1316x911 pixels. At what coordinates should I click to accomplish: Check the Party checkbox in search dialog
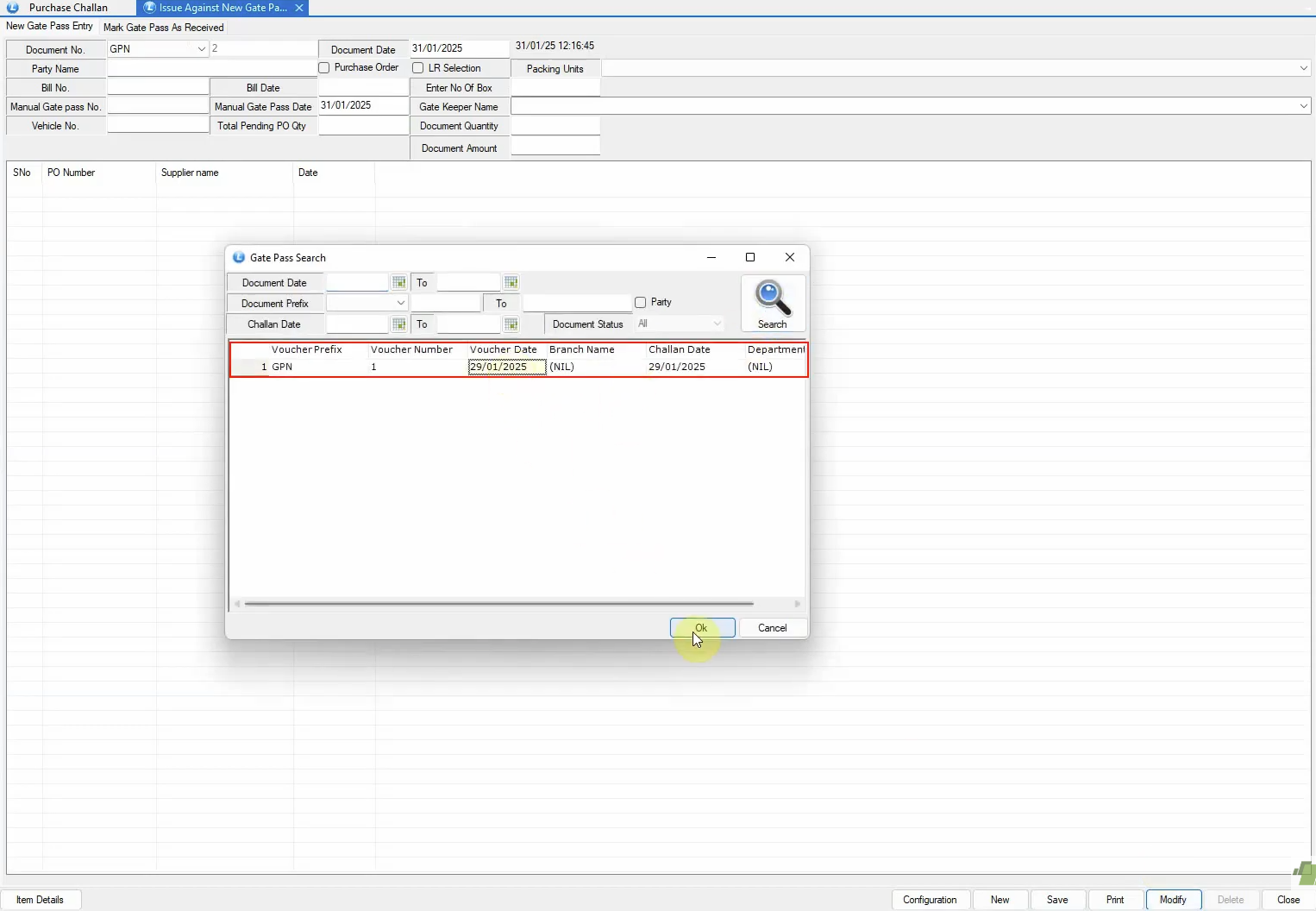pos(641,303)
